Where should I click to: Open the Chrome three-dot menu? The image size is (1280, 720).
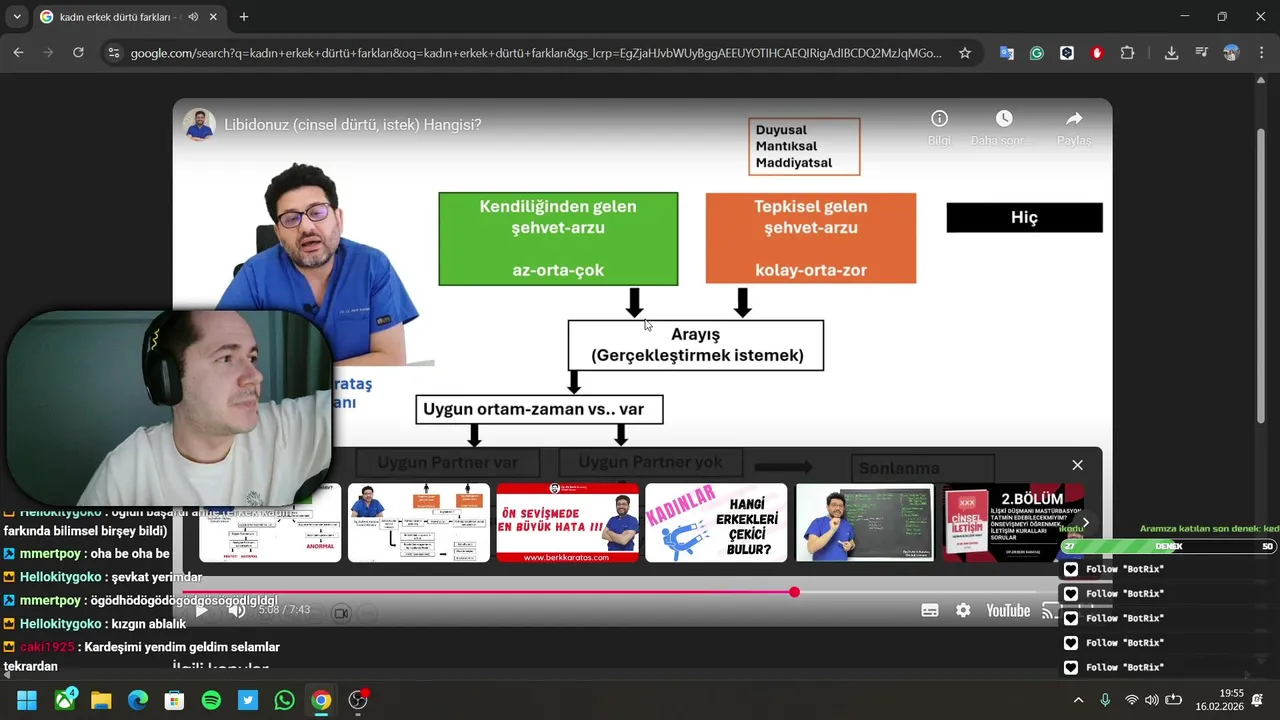1260,53
